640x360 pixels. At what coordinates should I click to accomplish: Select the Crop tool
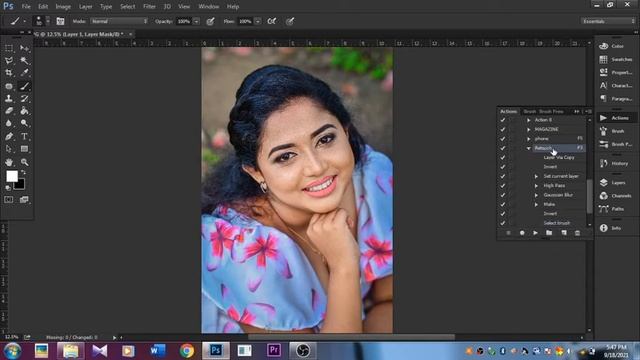pos(9,73)
